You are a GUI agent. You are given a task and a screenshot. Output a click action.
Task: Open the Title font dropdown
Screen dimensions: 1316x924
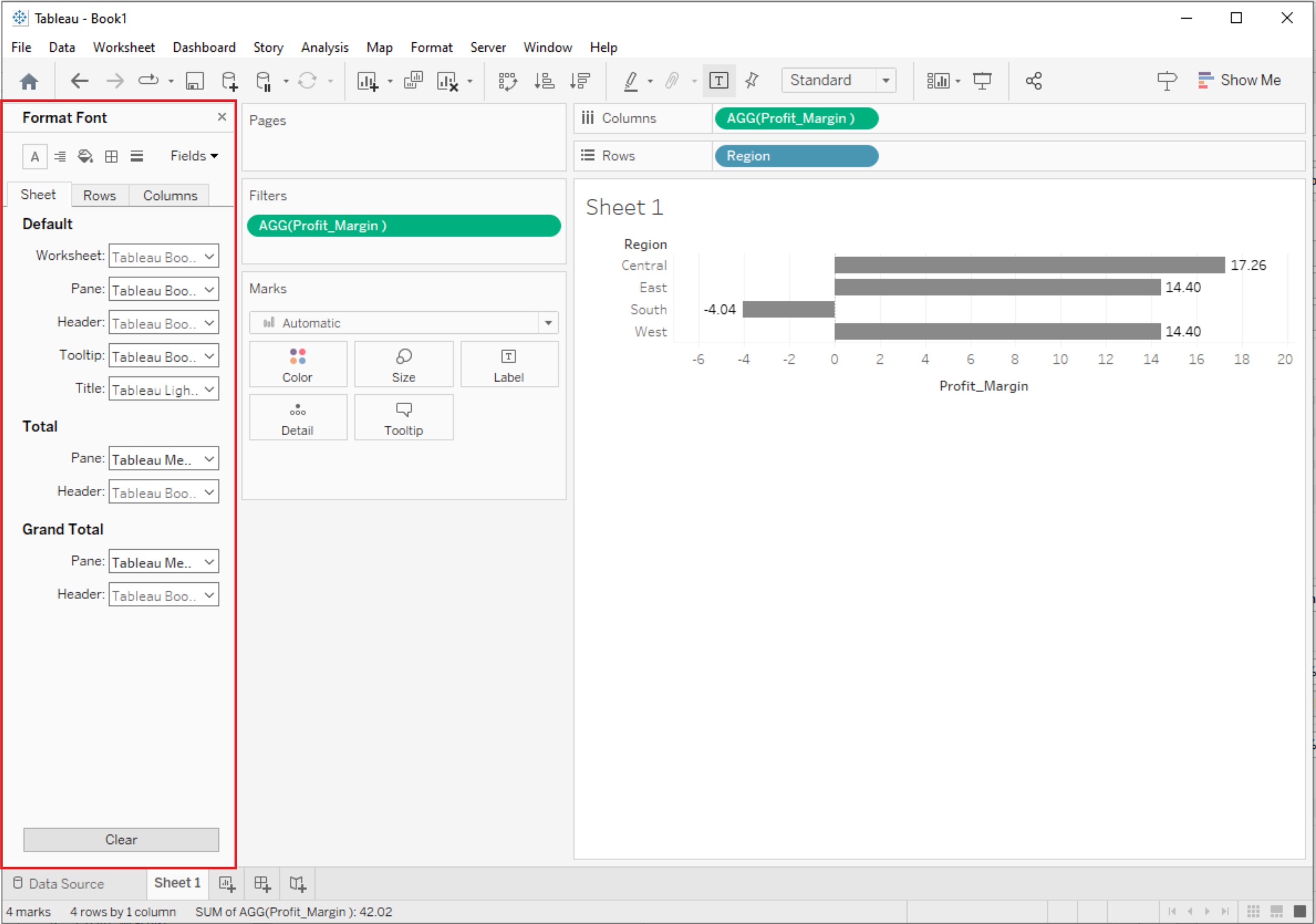(x=163, y=389)
